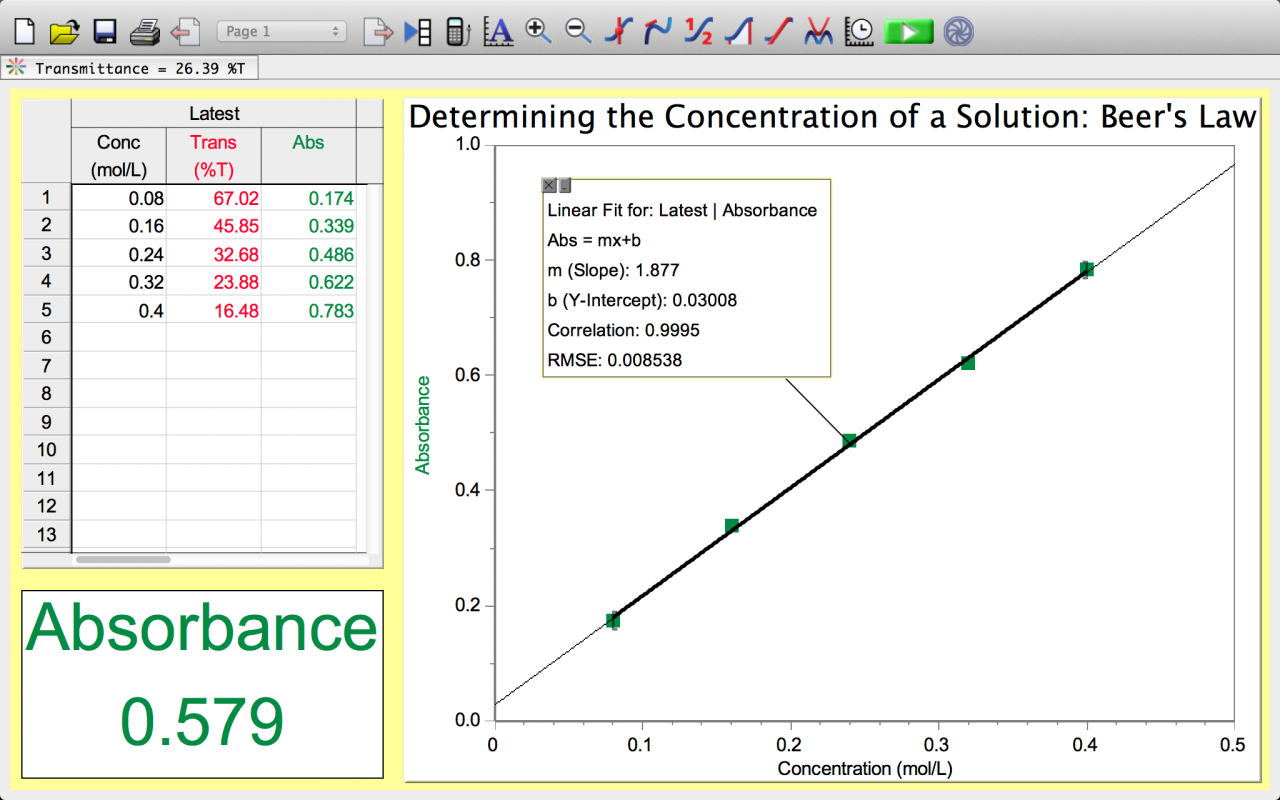Create a new file with the blank page icon
1280x800 pixels.
(x=24, y=31)
